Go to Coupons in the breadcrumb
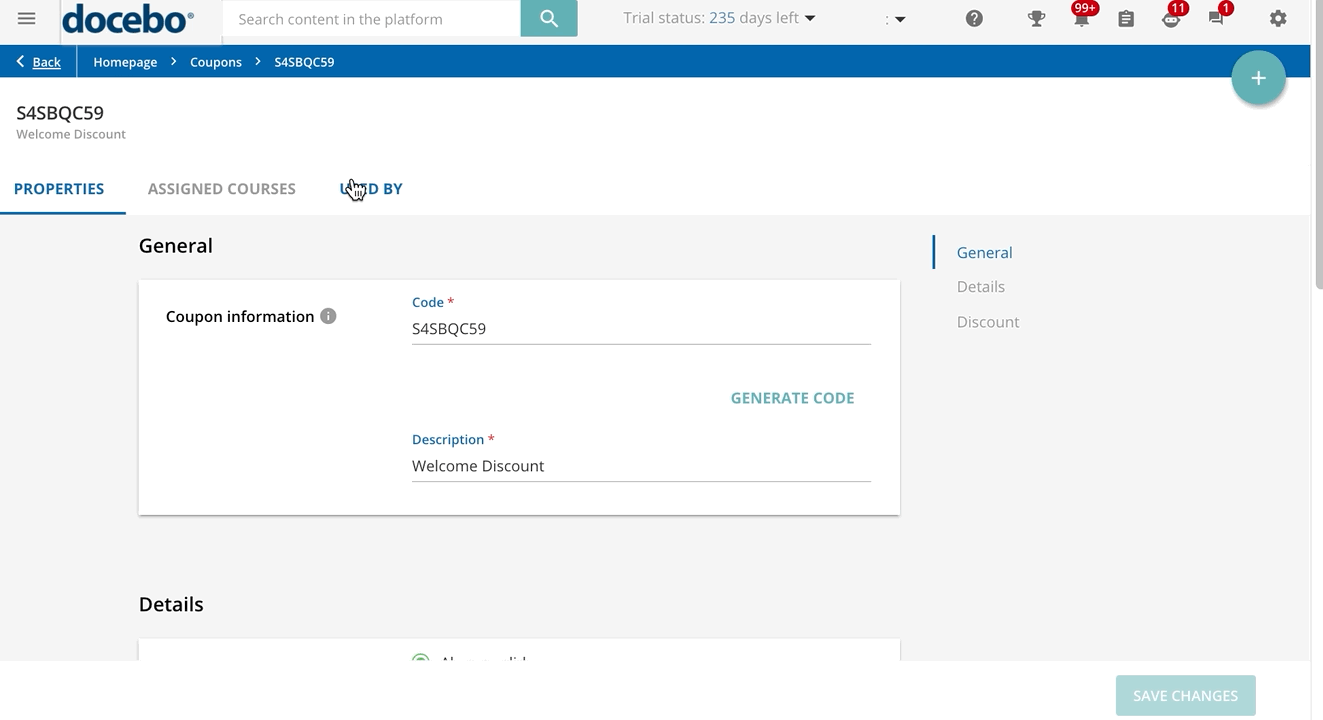The image size is (1323, 720). pos(216,62)
